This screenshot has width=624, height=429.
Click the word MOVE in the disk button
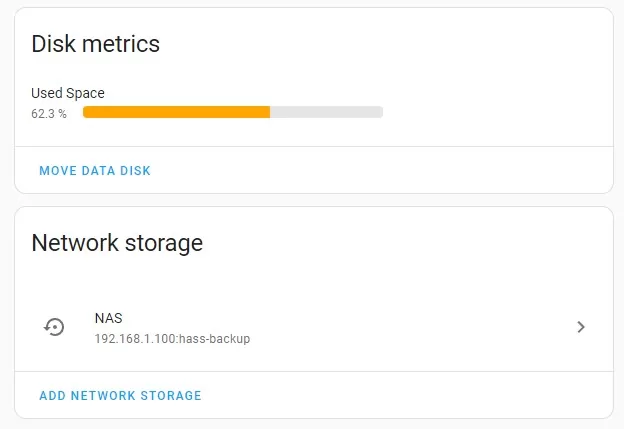[x=58, y=171]
